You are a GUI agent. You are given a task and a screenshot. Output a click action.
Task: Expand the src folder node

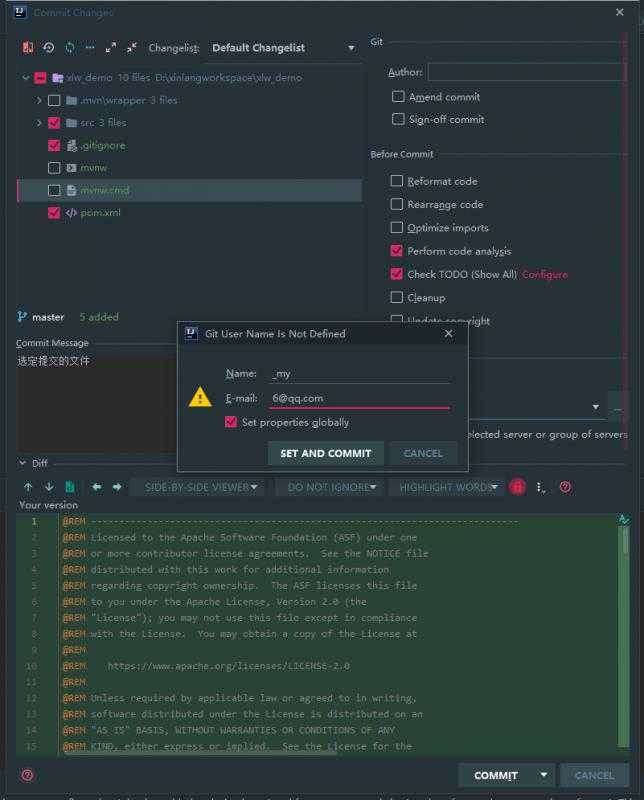[39, 123]
